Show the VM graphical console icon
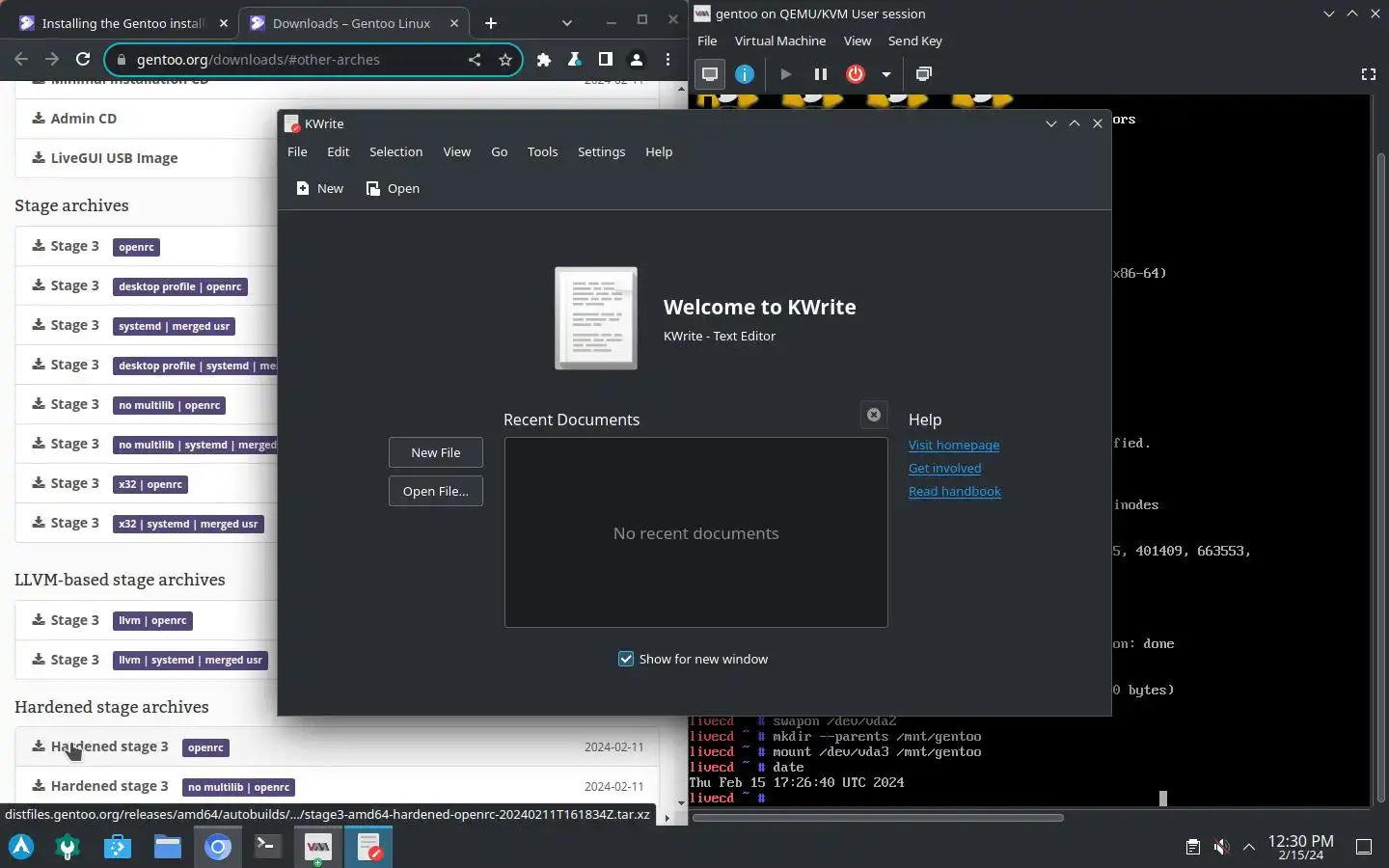The height and width of the screenshot is (868, 1389). pyautogui.click(x=710, y=74)
